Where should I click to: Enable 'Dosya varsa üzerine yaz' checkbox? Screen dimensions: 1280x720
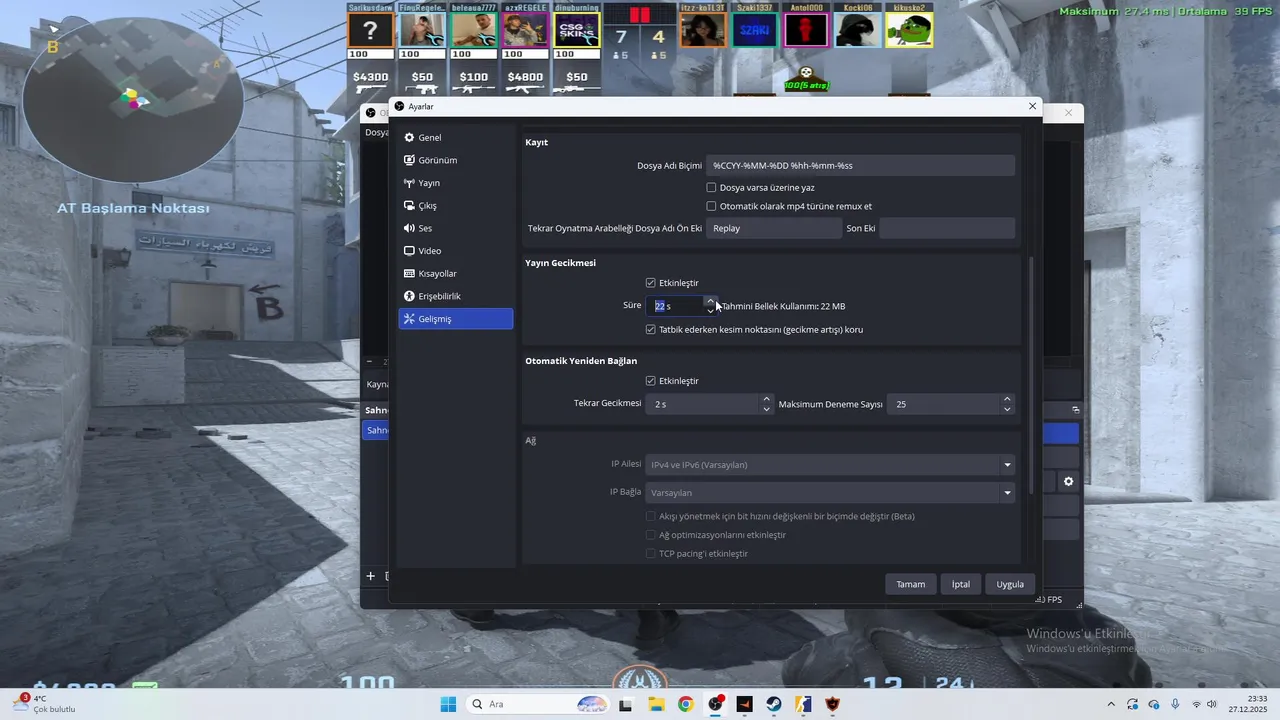711,187
